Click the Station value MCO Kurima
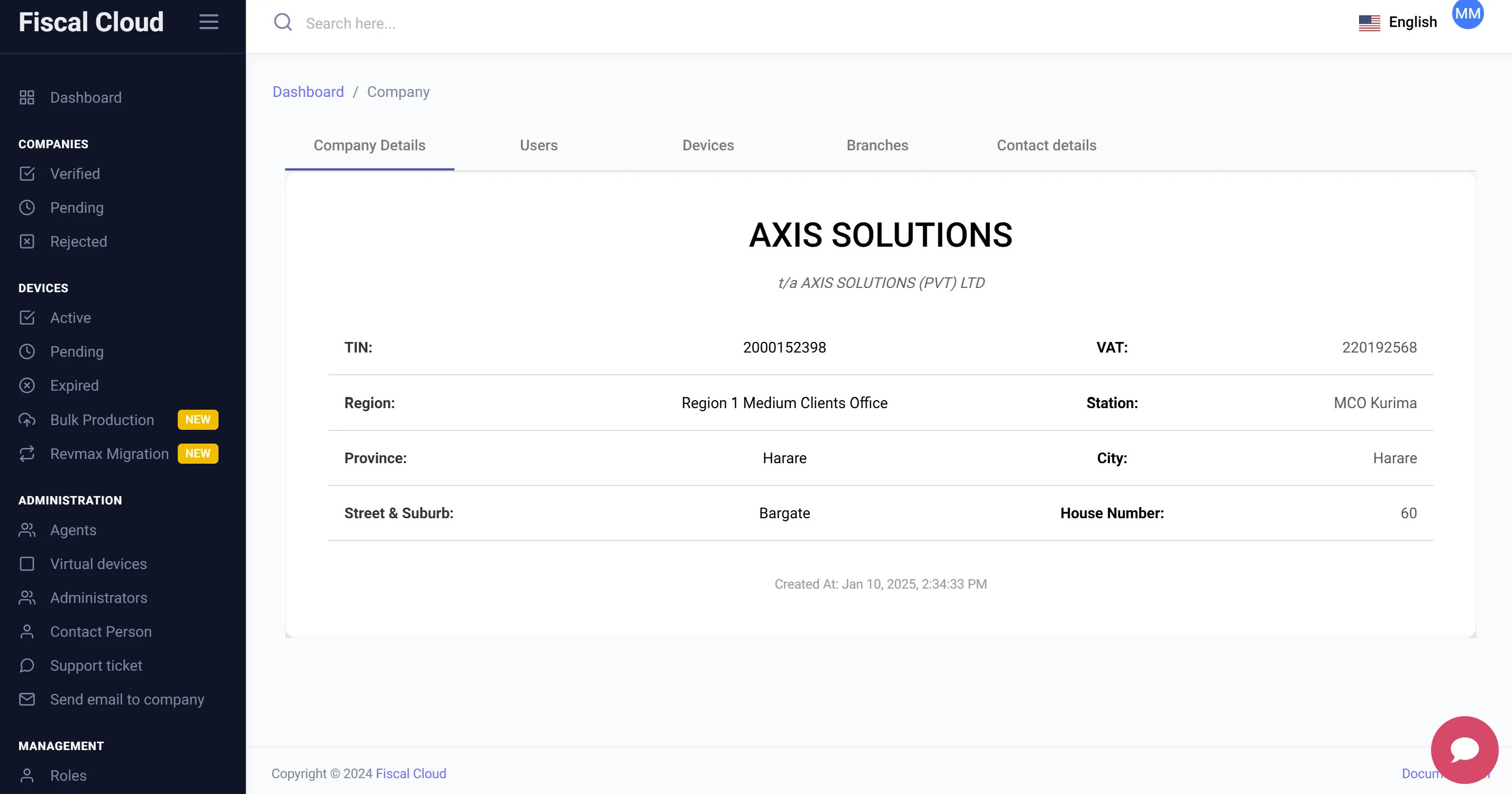 pyautogui.click(x=1375, y=403)
